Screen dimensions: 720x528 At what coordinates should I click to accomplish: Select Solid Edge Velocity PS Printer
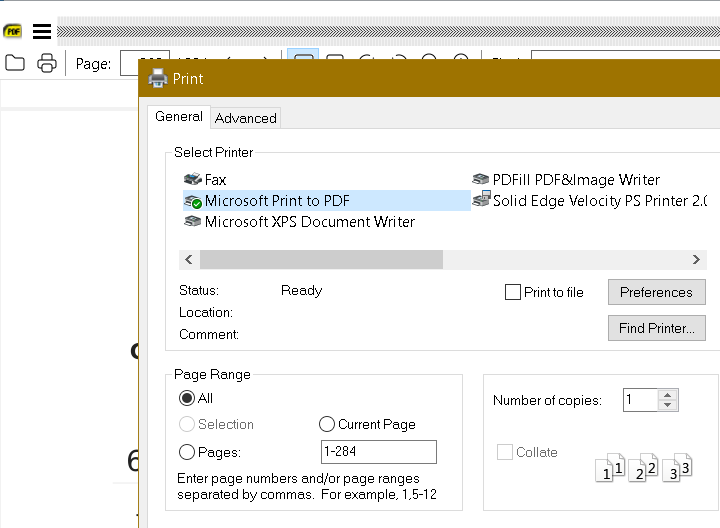[590, 201]
